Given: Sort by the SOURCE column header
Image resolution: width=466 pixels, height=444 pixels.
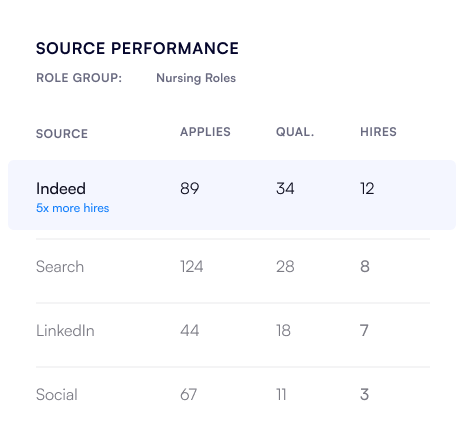Looking at the screenshot, I should coord(62,134).
